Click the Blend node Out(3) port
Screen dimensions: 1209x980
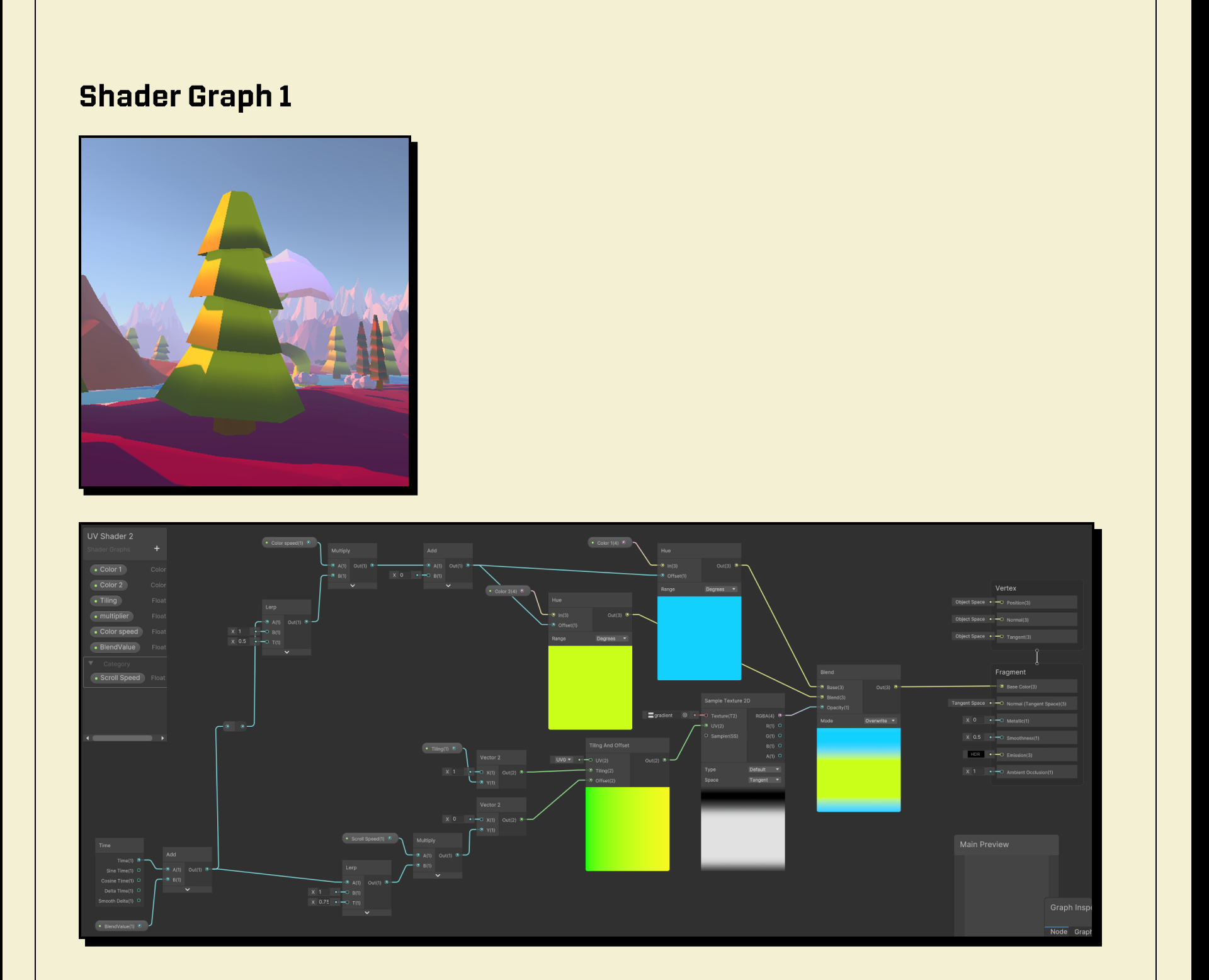tap(895, 687)
